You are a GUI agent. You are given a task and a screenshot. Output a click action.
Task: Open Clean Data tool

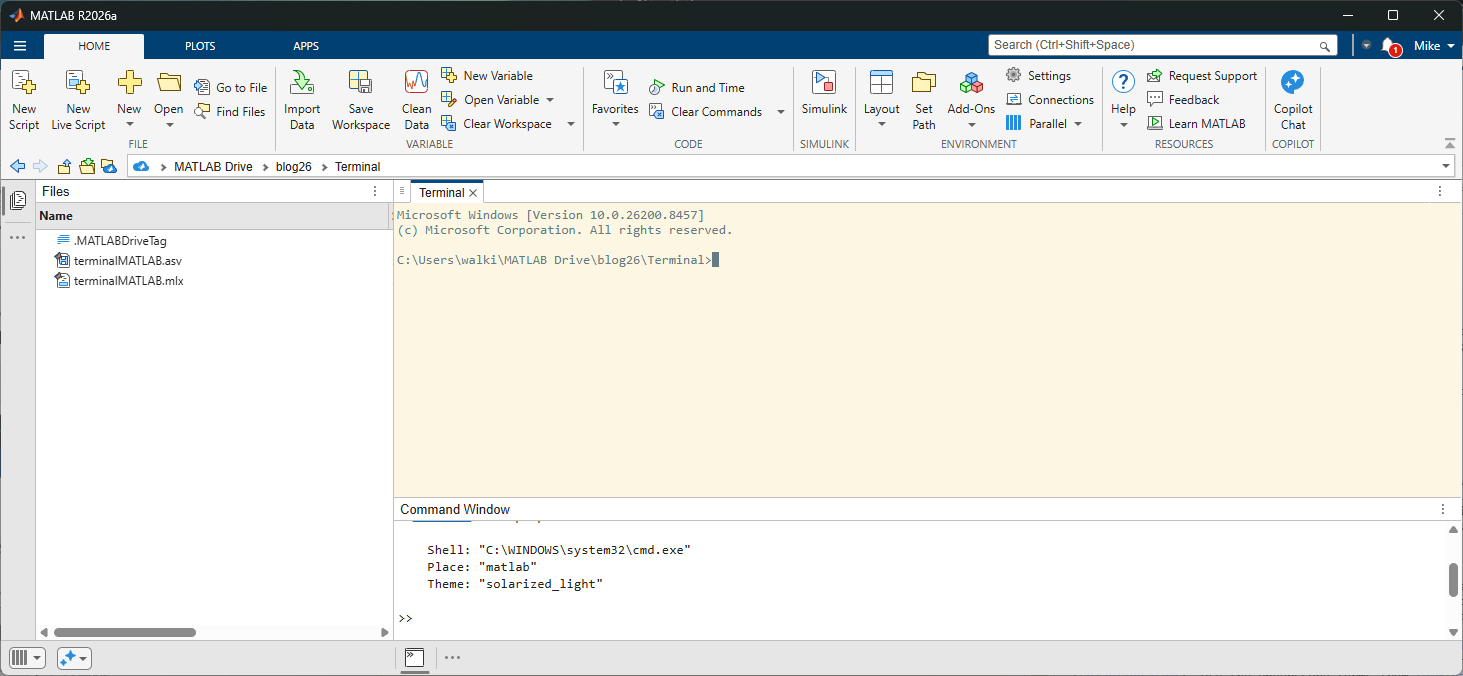tap(417, 100)
